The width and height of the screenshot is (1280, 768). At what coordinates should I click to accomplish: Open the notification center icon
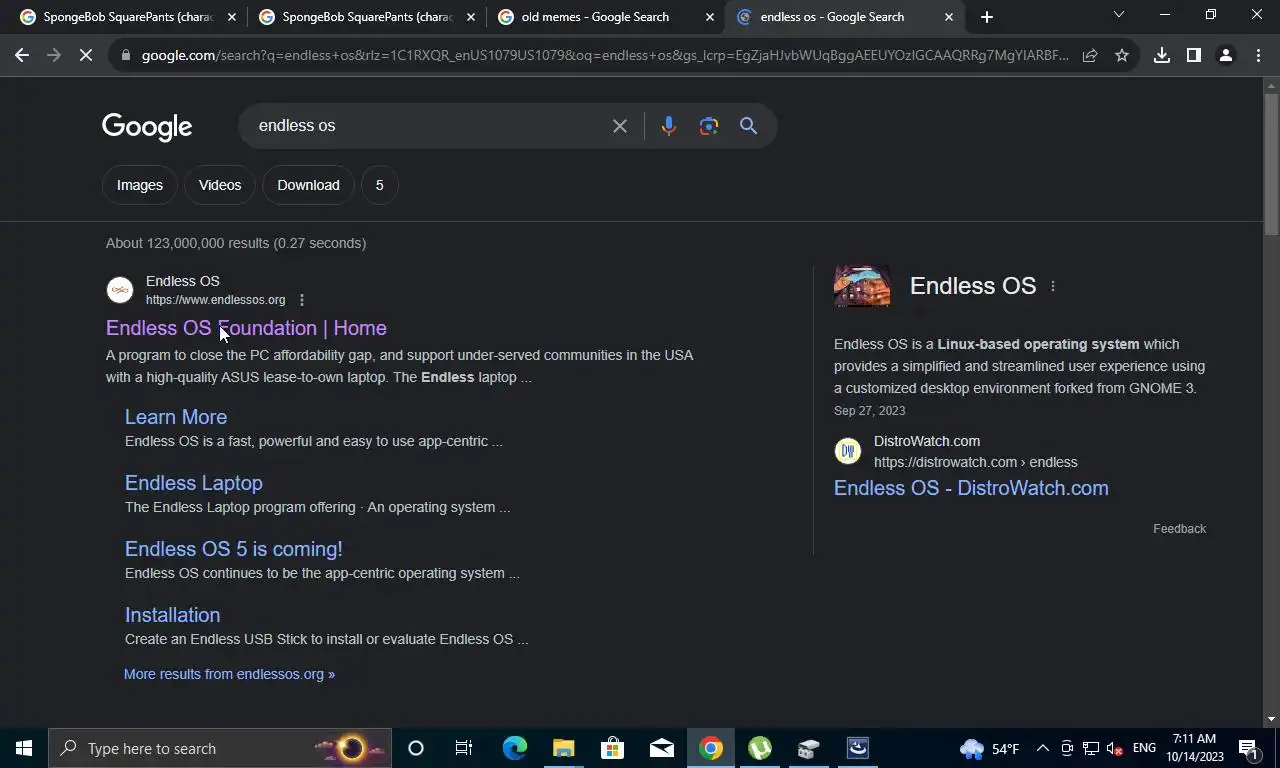[1248, 748]
